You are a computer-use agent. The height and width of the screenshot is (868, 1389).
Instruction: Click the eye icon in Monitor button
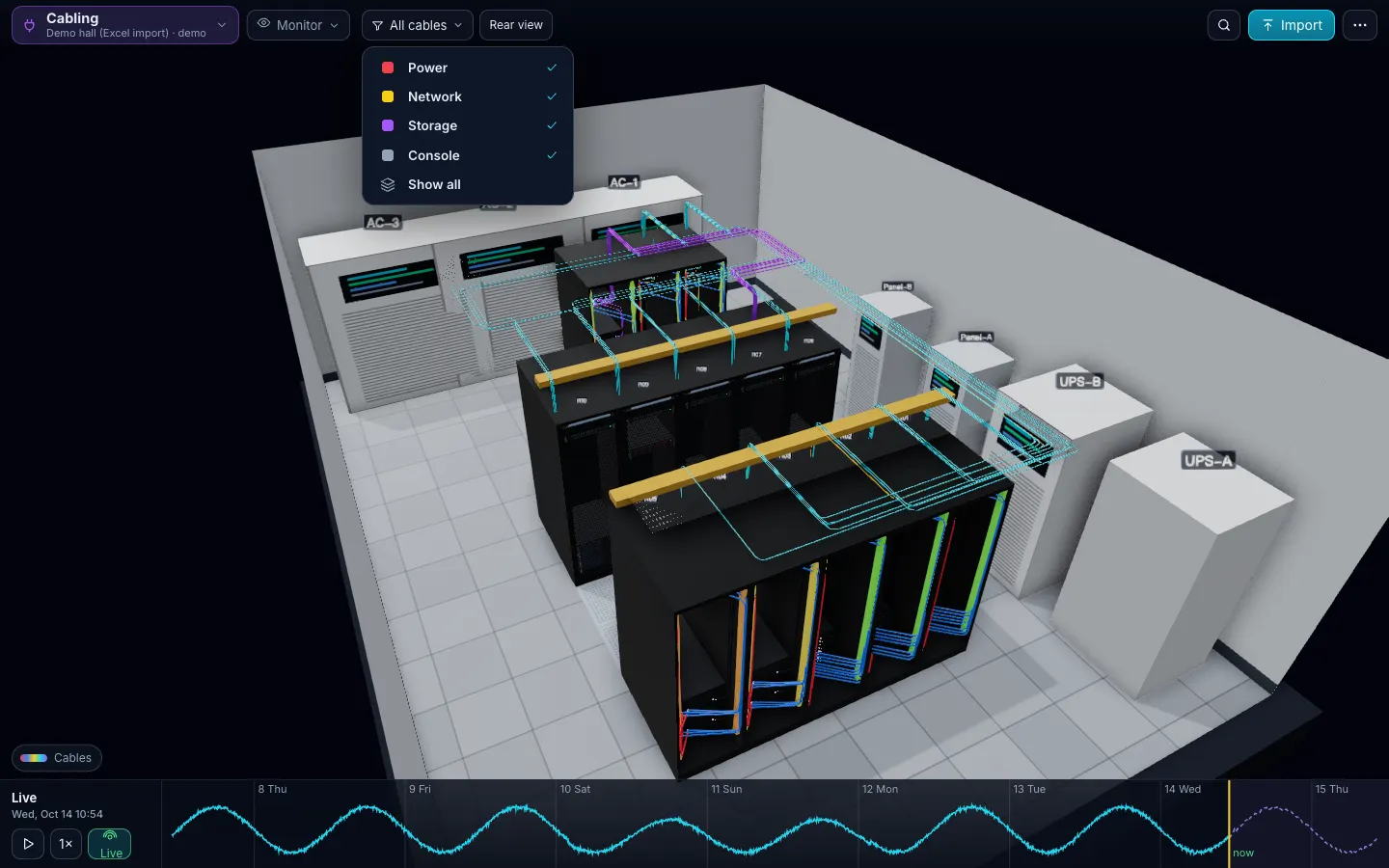click(x=263, y=24)
